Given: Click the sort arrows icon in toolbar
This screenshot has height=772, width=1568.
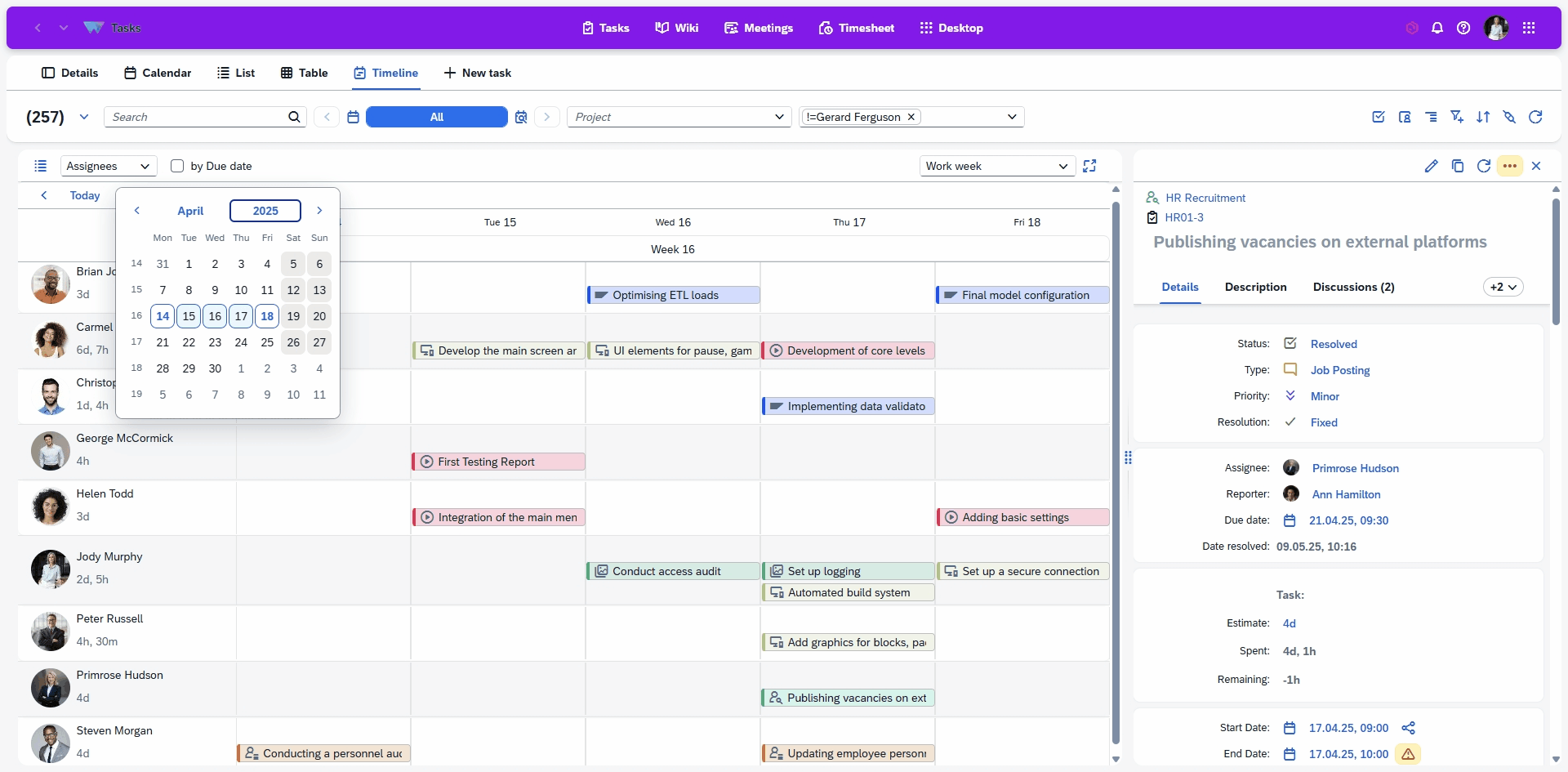Looking at the screenshot, I should click(x=1483, y=117).
